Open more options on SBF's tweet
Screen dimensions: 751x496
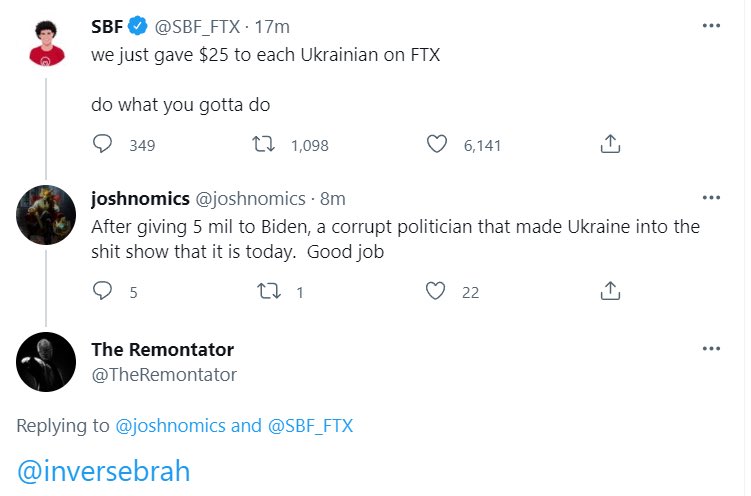[x=711, y=27]
